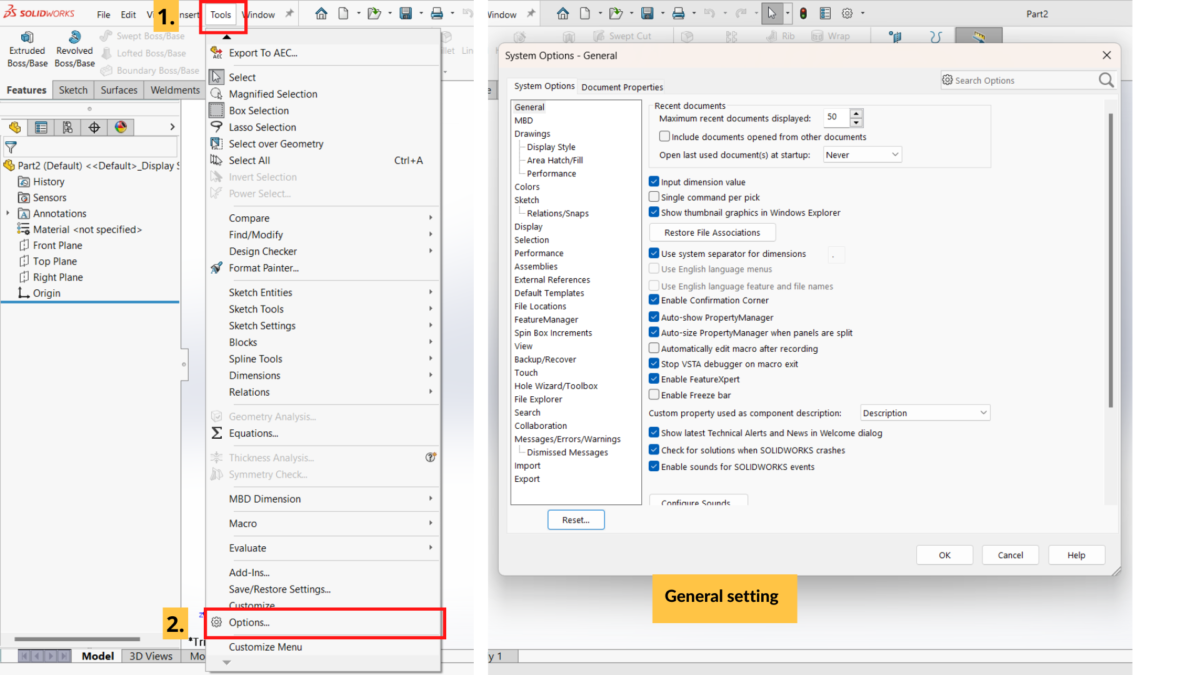Click the Equations sigma icon
This screenshot has width=1200, height=675.
217,433
